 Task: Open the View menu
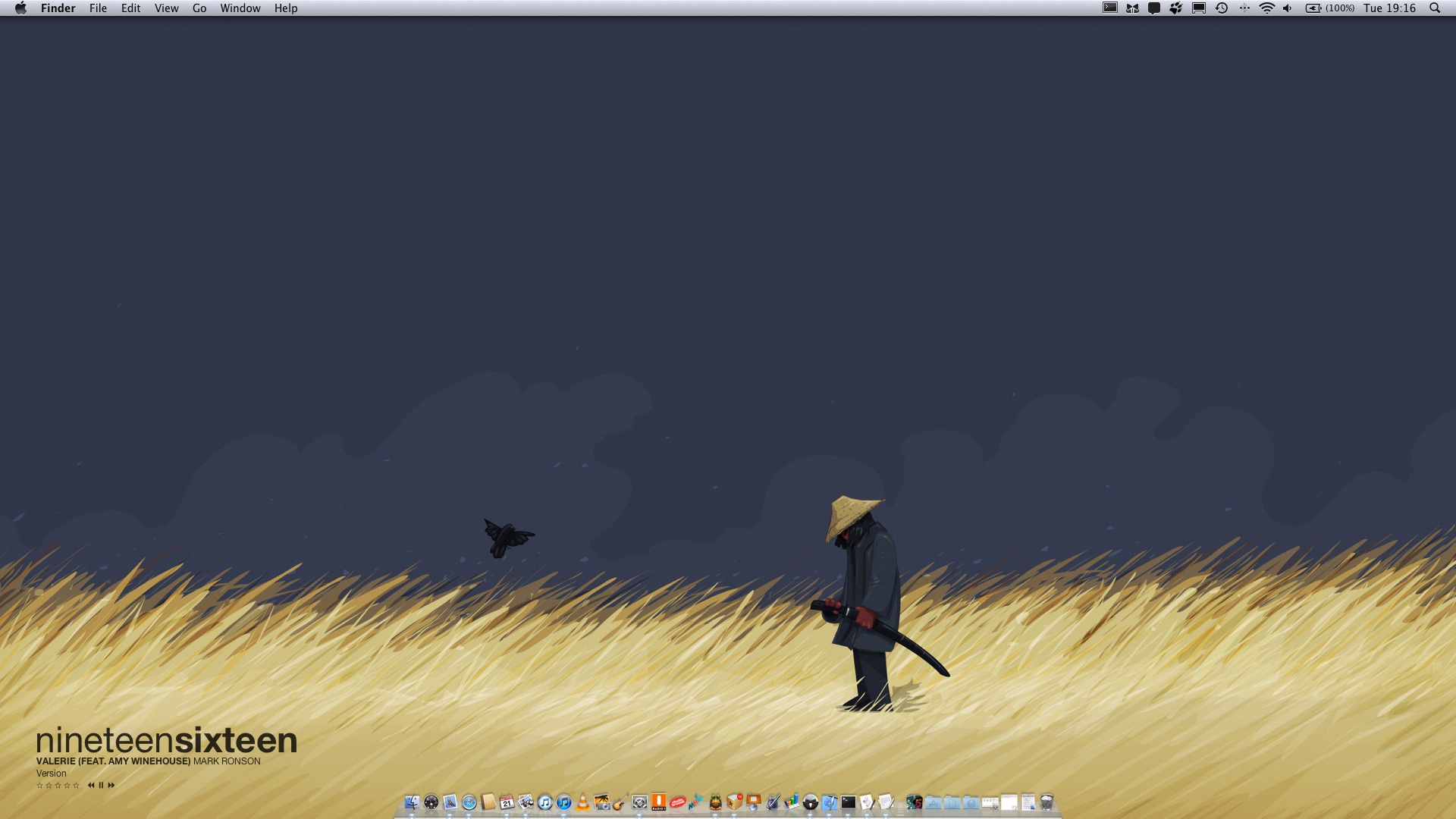coord(166,8)
